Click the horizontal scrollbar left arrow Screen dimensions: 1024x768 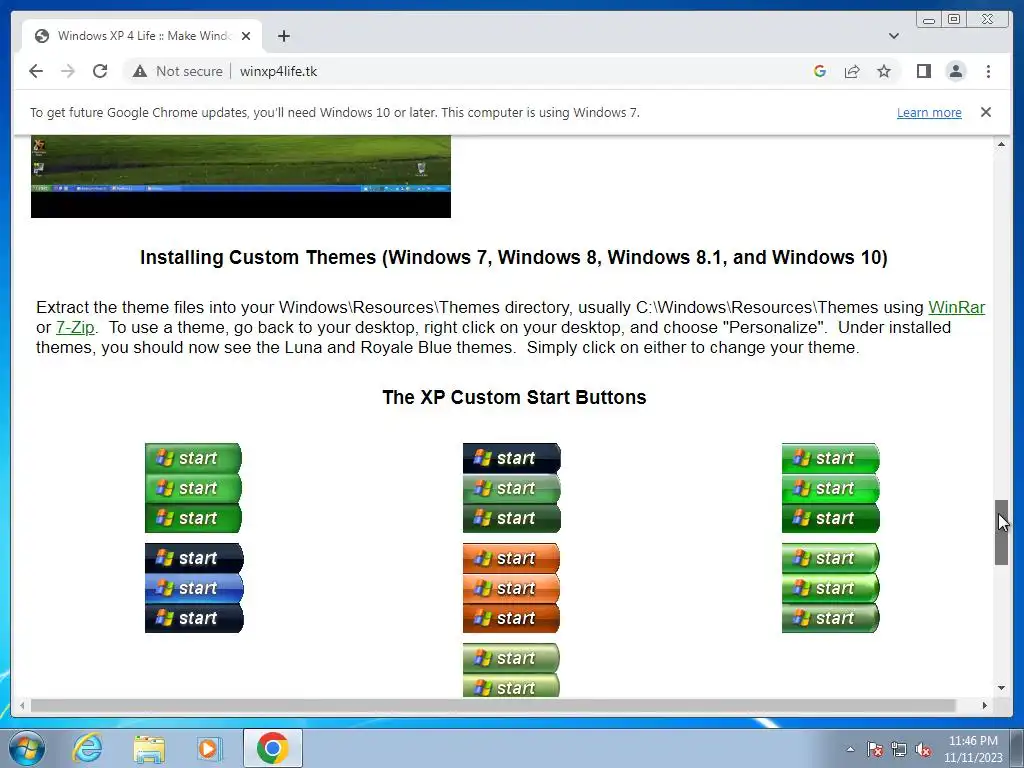[x=22, y=705]
